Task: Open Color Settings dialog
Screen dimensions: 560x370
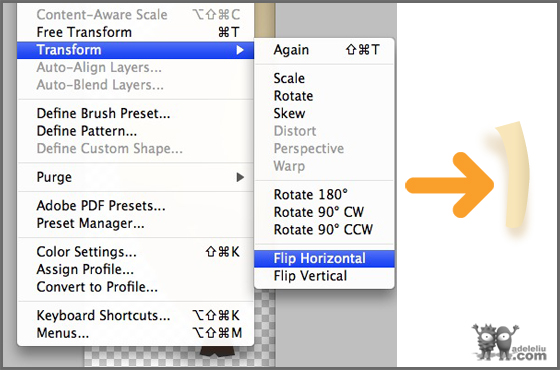Action: point(135,252)
